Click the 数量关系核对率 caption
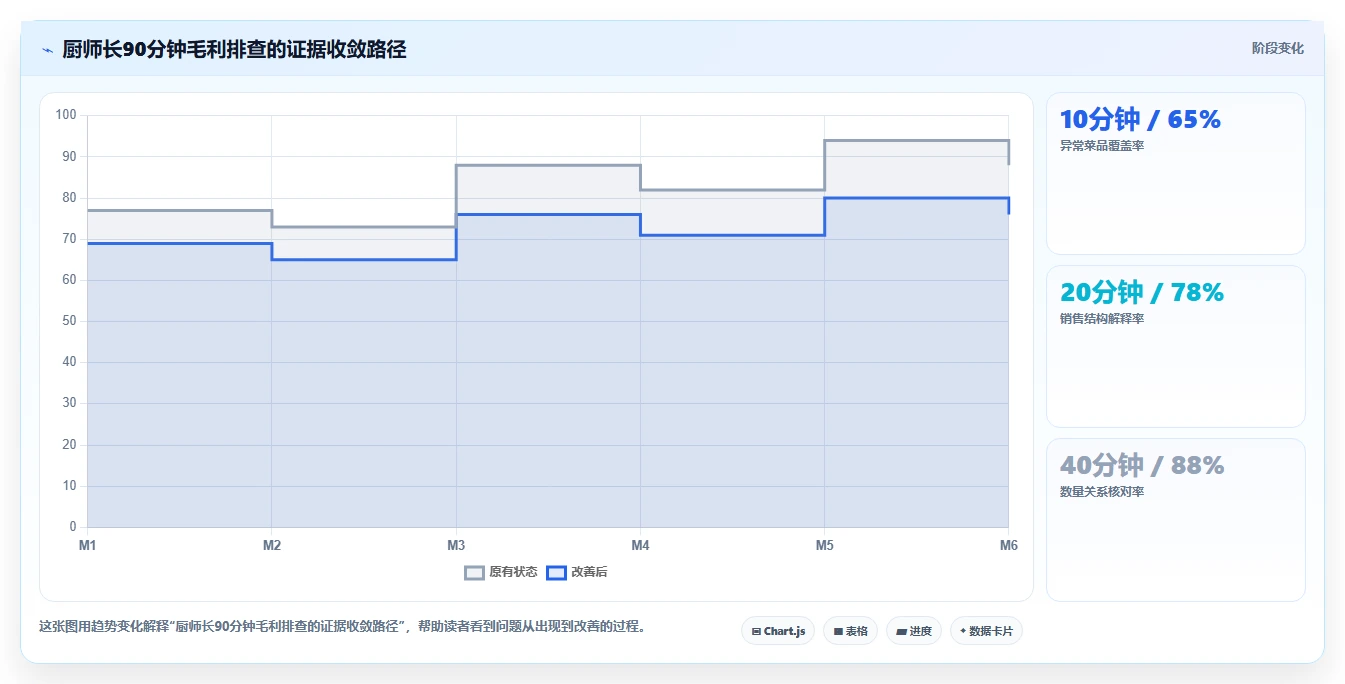1345x684 pixels. coord(1102,492)
